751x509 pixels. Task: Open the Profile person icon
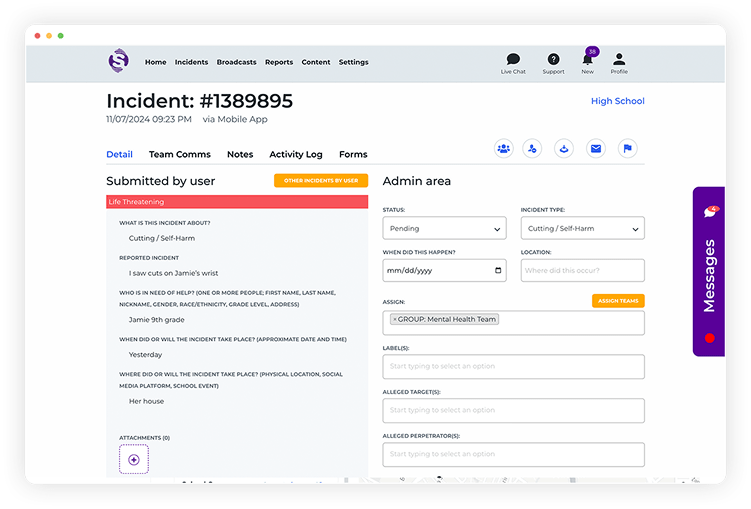coord(619,59)
